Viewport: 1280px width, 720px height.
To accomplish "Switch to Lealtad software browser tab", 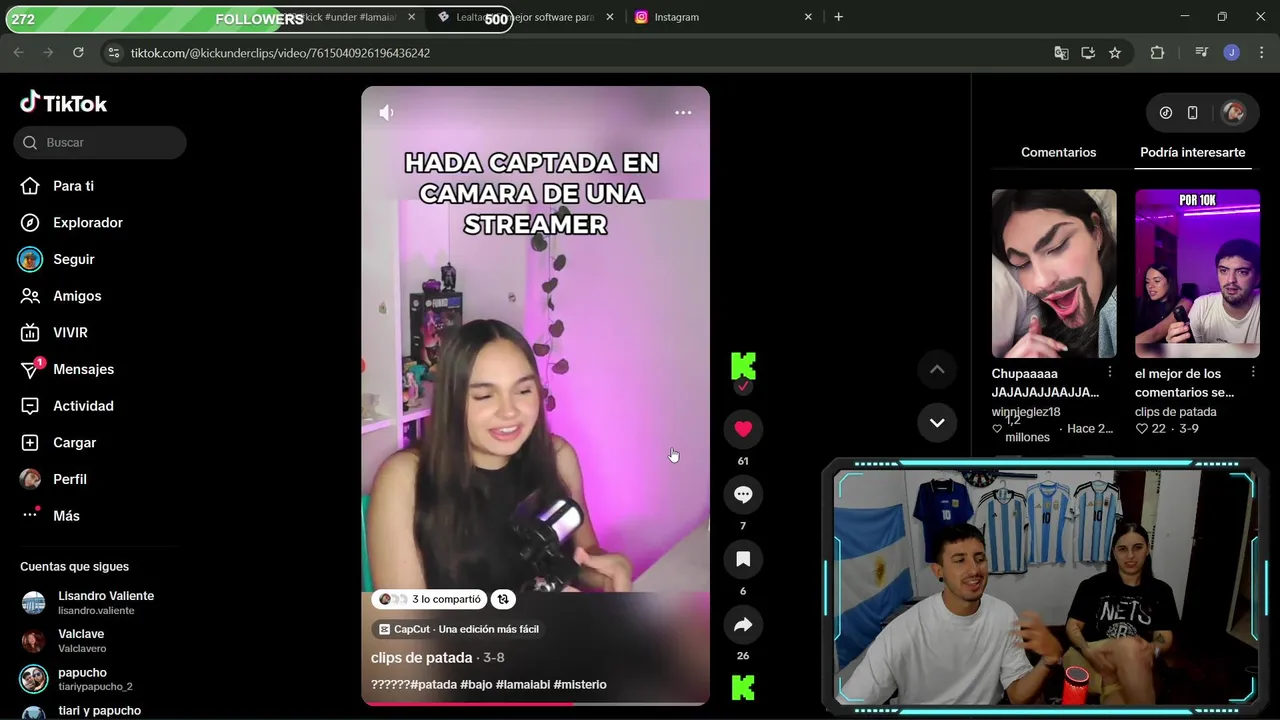I will pos(525,17).
